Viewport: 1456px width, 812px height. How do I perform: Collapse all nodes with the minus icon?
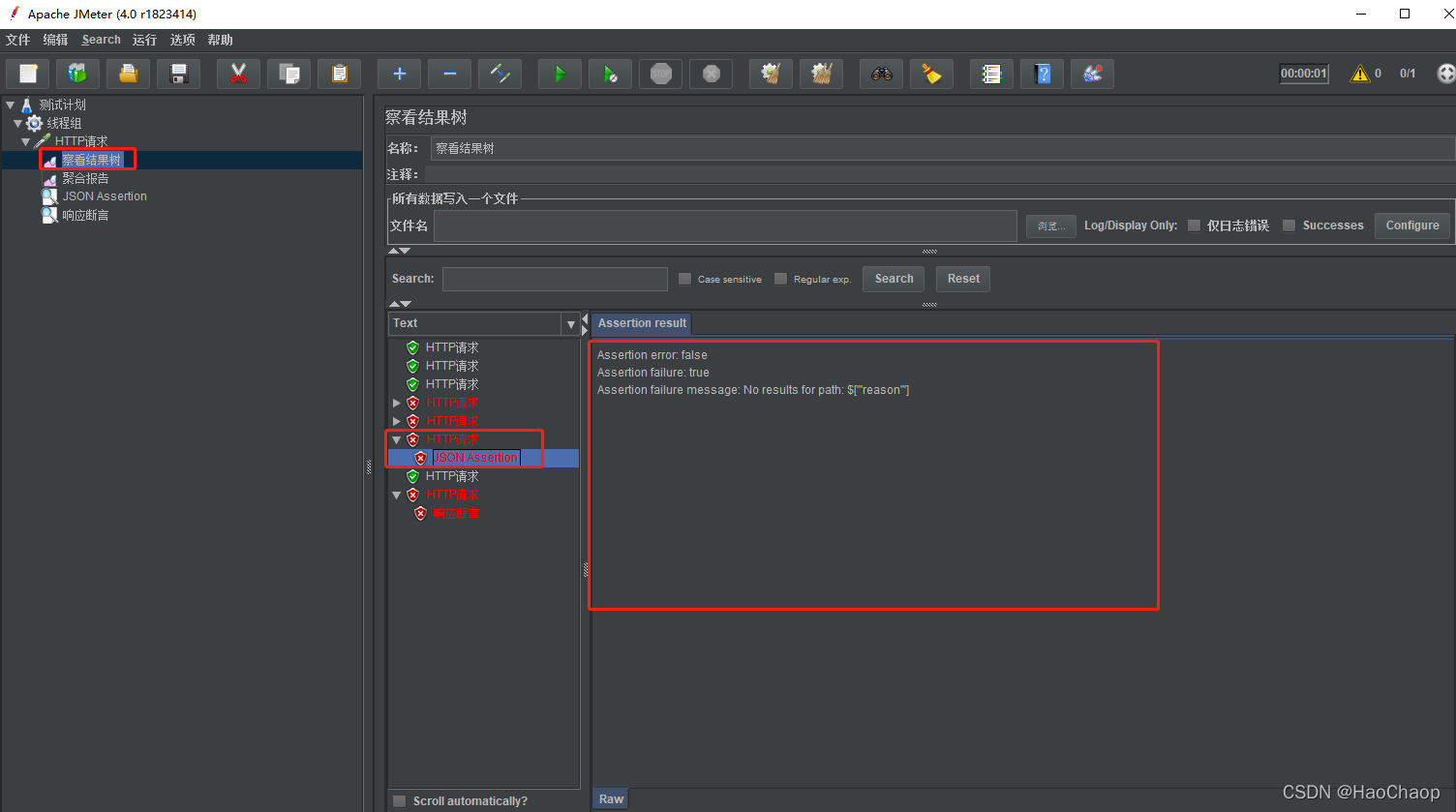coord(449,74)
